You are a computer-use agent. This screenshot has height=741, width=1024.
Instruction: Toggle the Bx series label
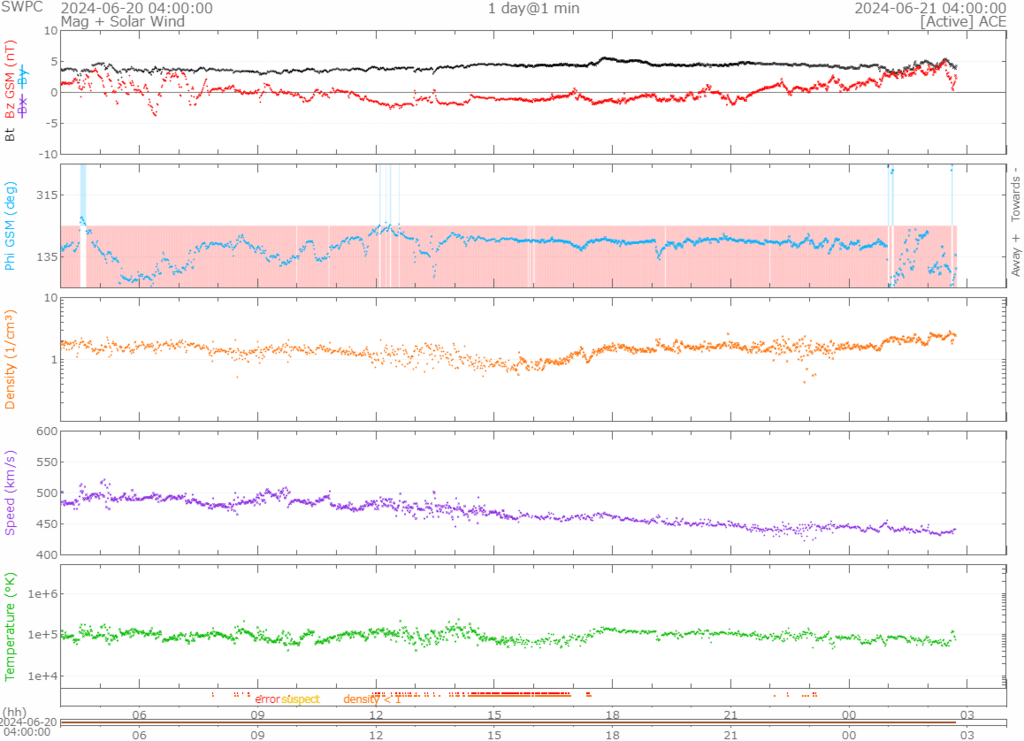click(24, 102)
